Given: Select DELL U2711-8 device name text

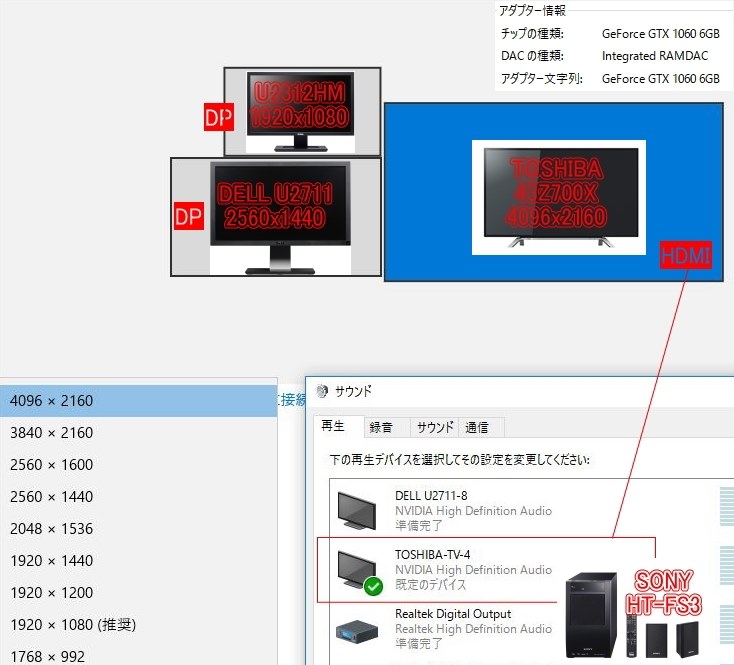Looking at the screenshot, I should click(431, 496).
